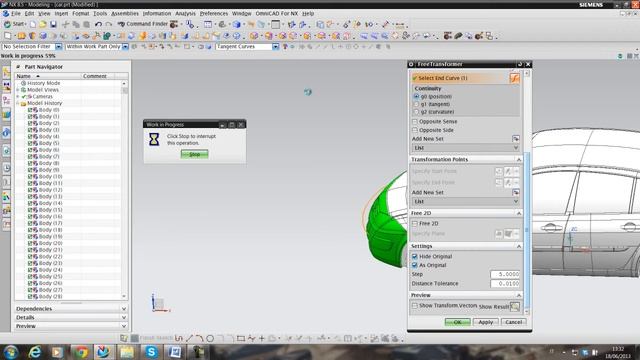This screenshot has width=640, height=360.
Task: Select g1 (tangent) continuity
Action: pyautogui.click(x=416, y=104)
